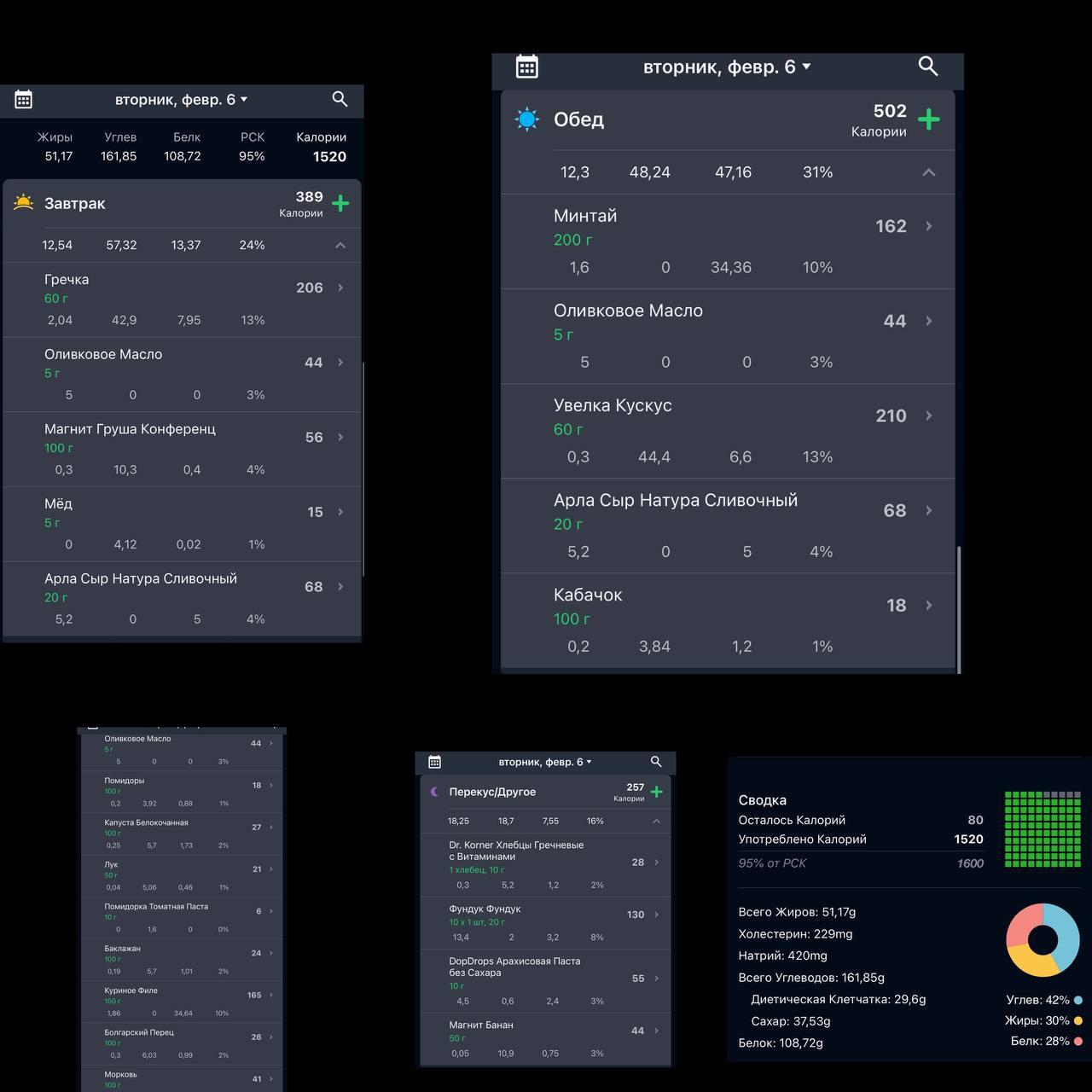Click the green calorie progress grid in Сводка
This screenshot has width=1092, height=1092.
1043,829
